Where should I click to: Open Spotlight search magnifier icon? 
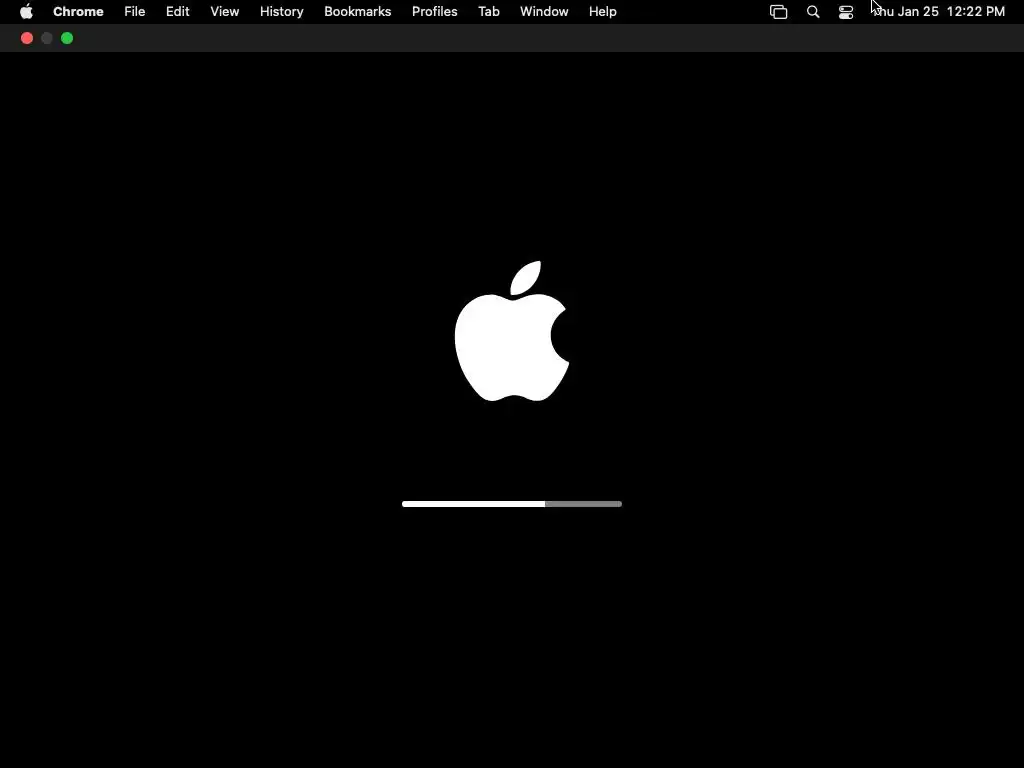point(813,12)
